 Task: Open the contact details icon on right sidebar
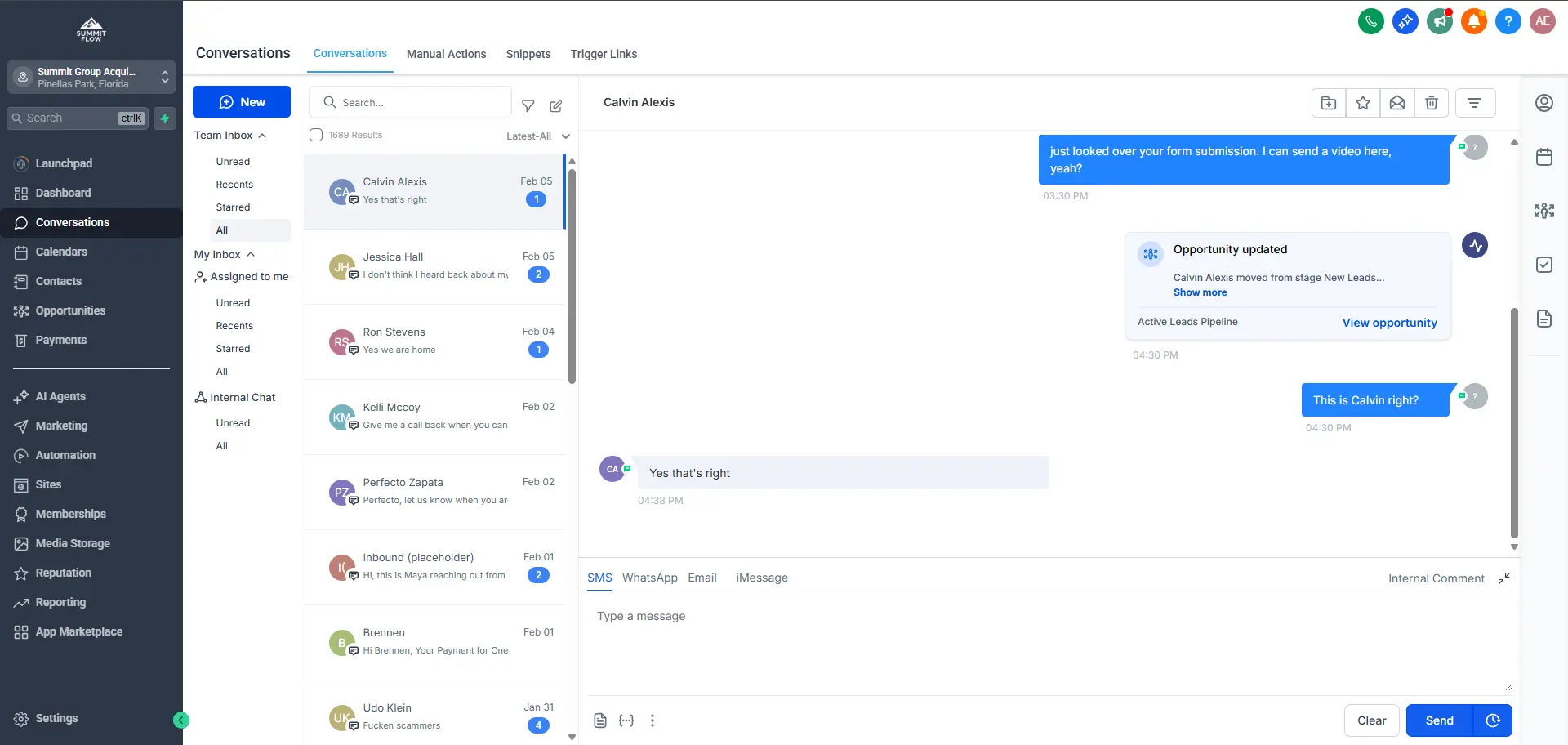1544,103
